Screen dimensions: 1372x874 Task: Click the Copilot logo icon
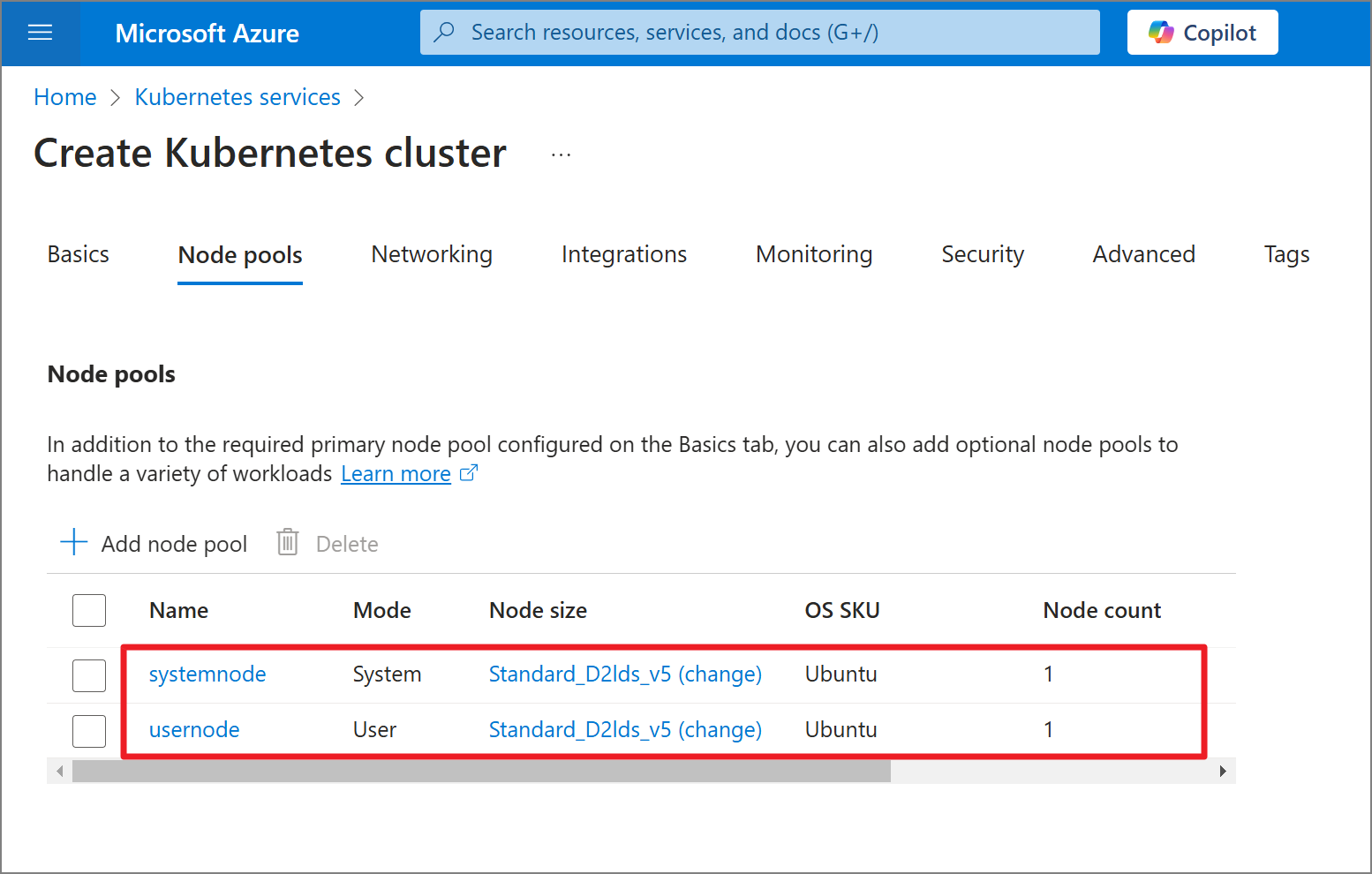[1161, 33]
